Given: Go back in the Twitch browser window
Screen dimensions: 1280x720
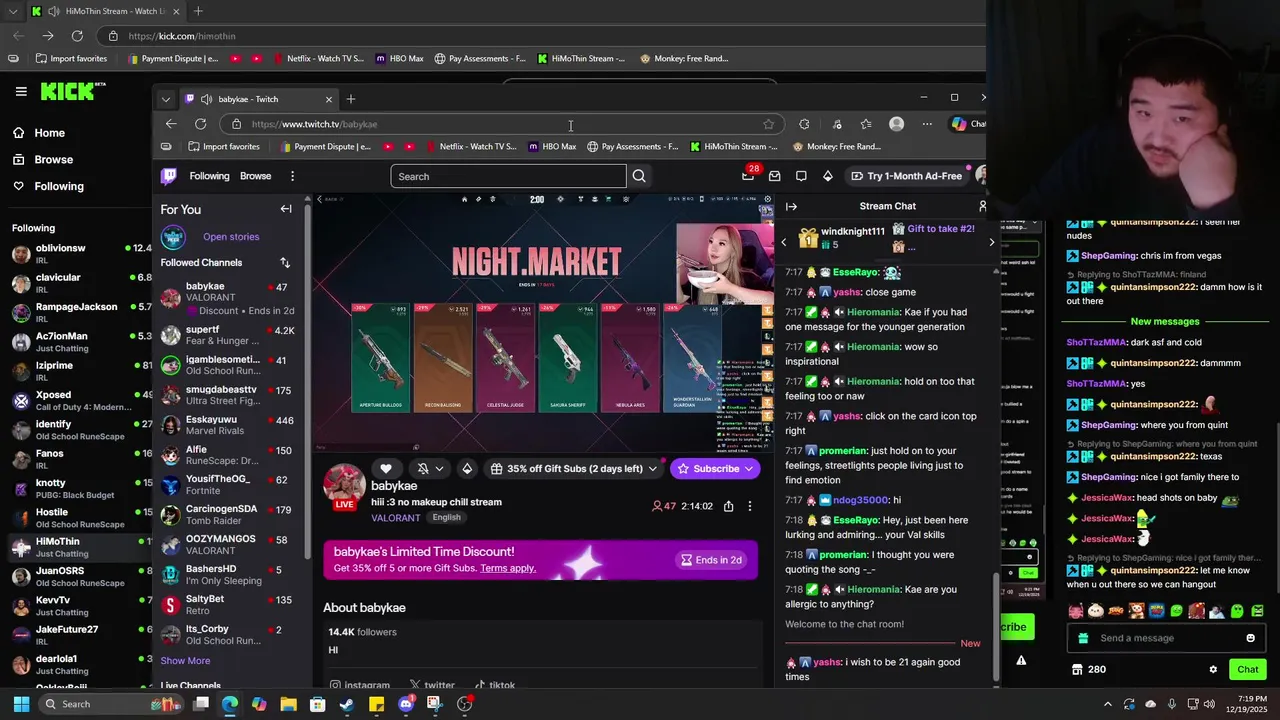Looking at the screenshot, I should click(171, 124).
